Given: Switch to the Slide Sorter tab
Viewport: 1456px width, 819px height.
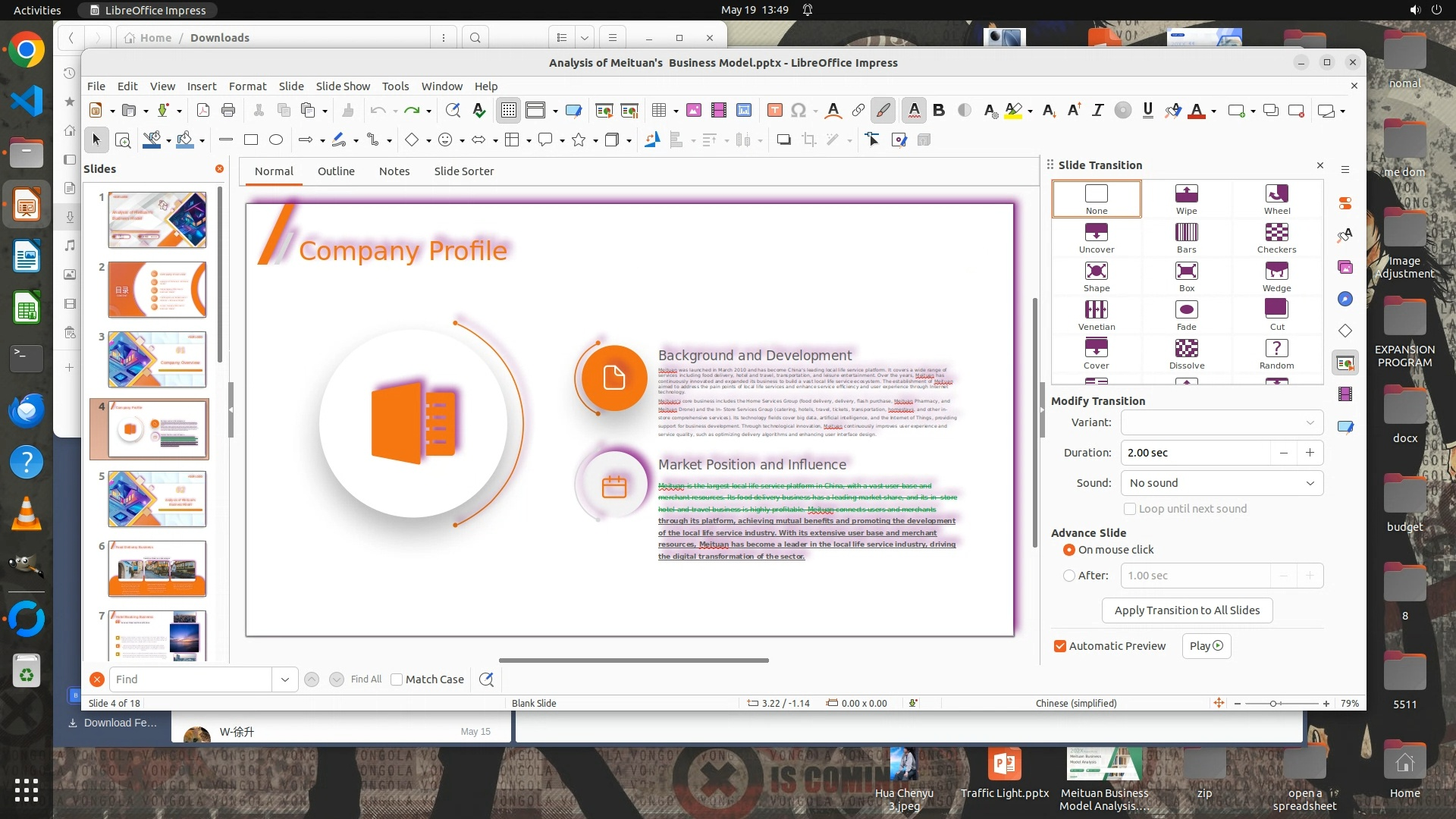Looking at the screenshot, I should click(x=463, y=171).
